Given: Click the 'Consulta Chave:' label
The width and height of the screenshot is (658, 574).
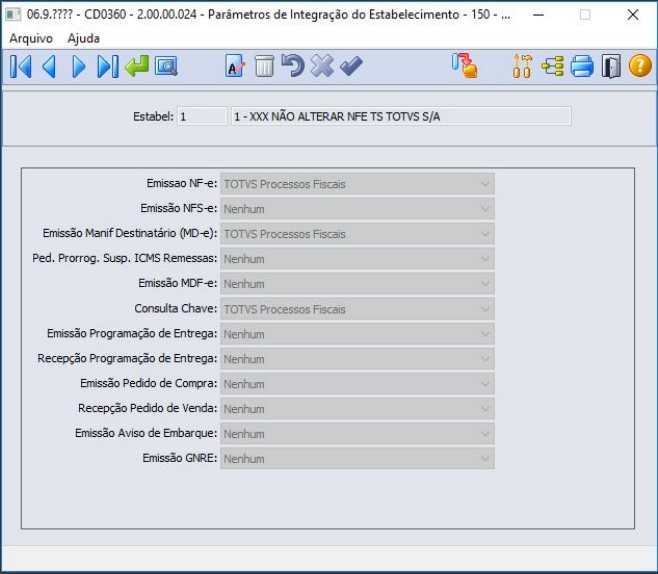Looking at the screenshot, I should coord(176,308).
